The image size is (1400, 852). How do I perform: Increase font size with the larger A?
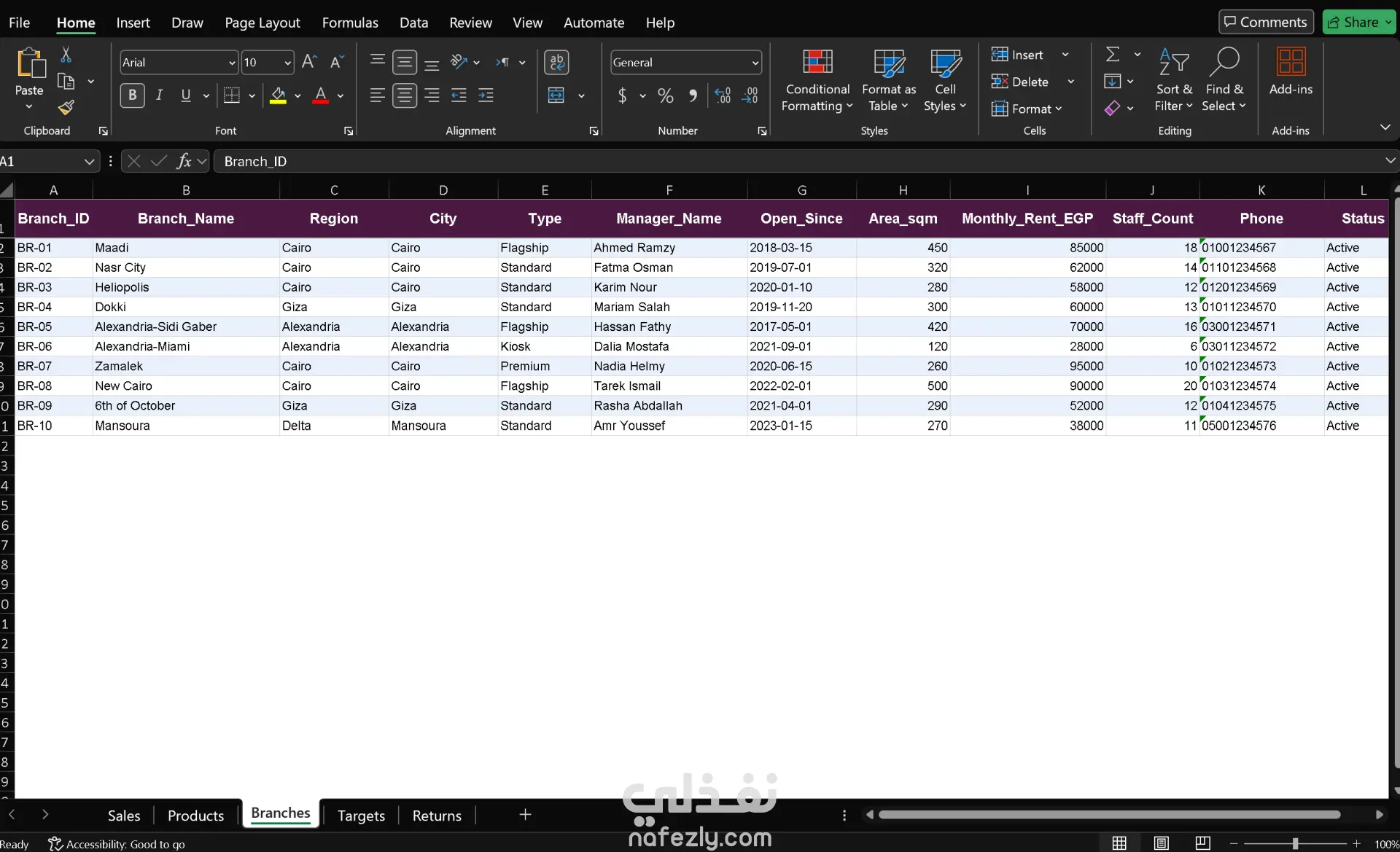[x=309, y=62]
